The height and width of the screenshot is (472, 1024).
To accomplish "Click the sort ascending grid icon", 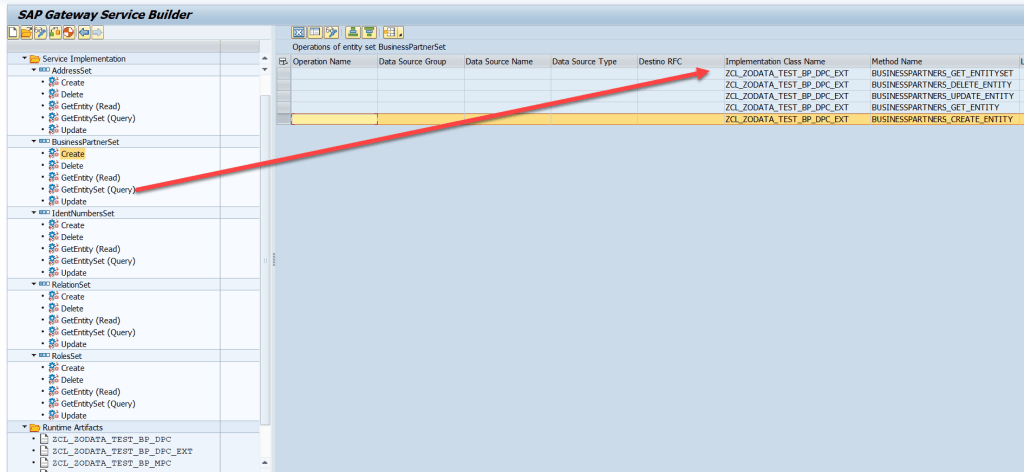I will [x=354, y=32].
